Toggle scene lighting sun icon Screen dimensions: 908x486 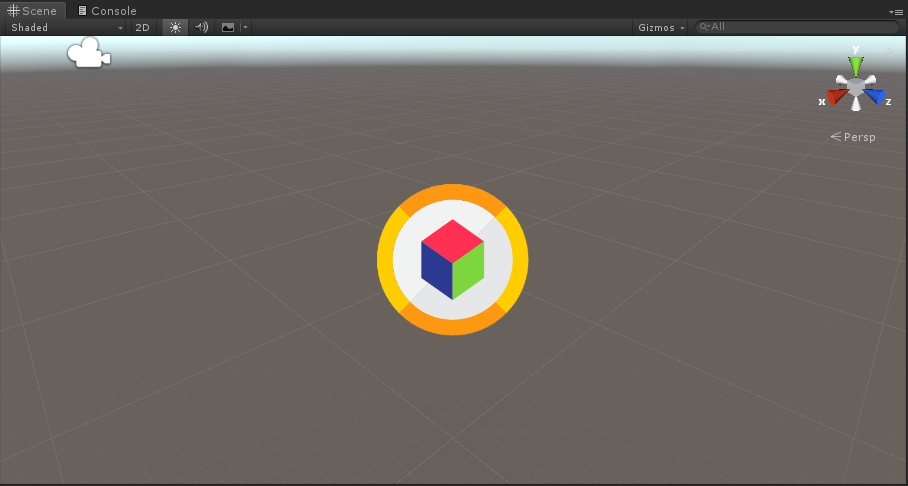click(175, 27)
